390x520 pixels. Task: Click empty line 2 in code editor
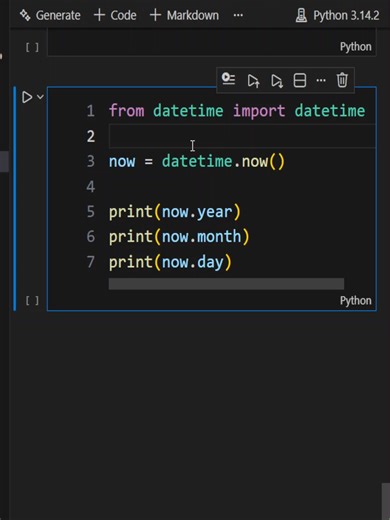point(242,136)
